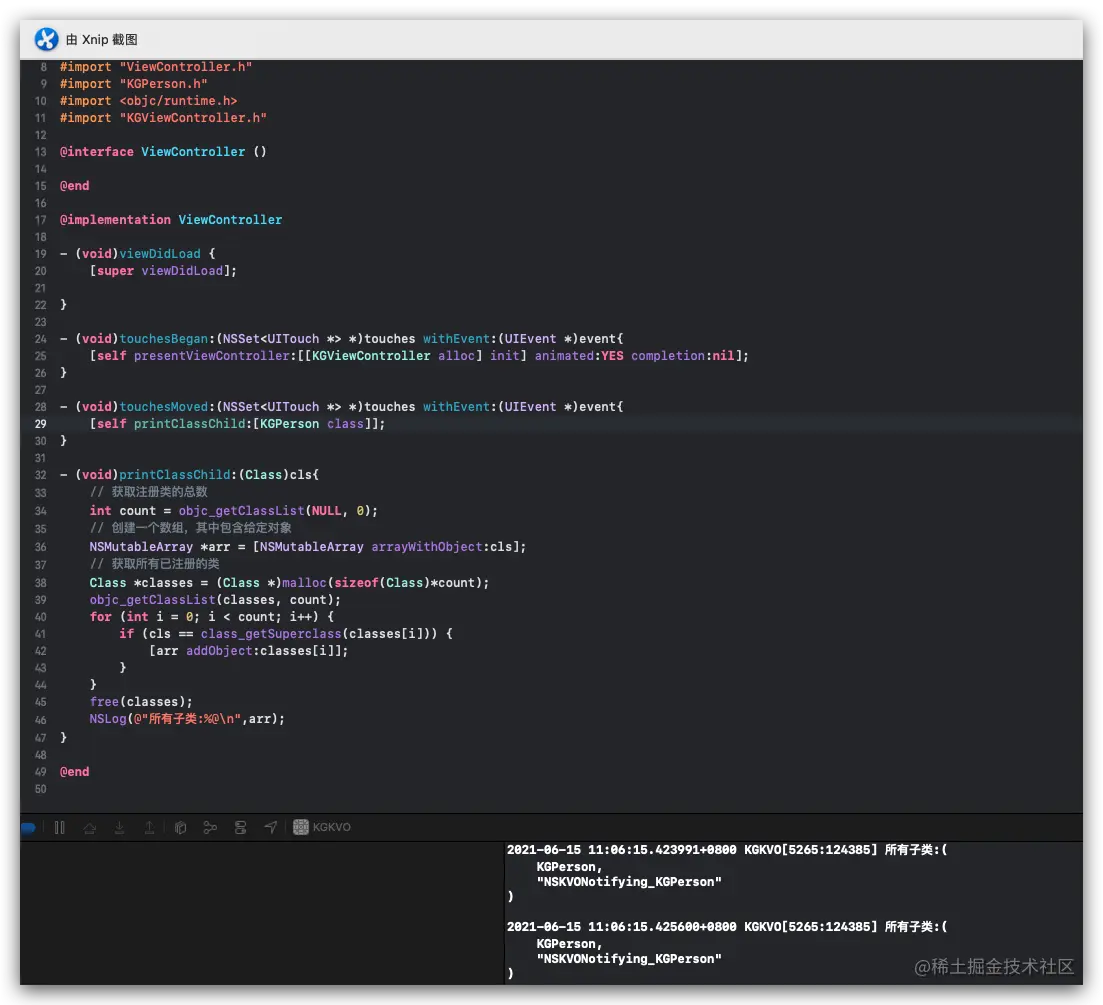1103x1005 pixels.
Task: Click the Xnip app icon in title bar
Action: [x=46, y=39]
